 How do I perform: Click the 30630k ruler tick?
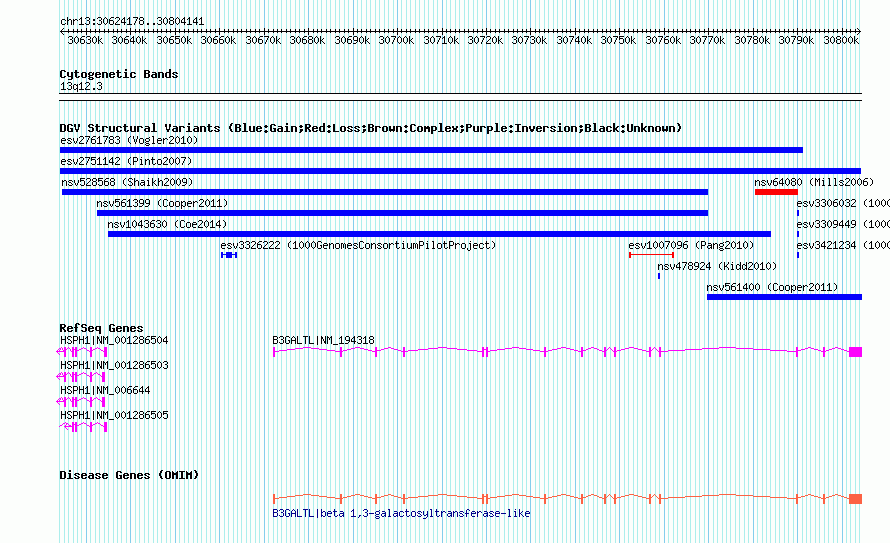coord(85,40)
